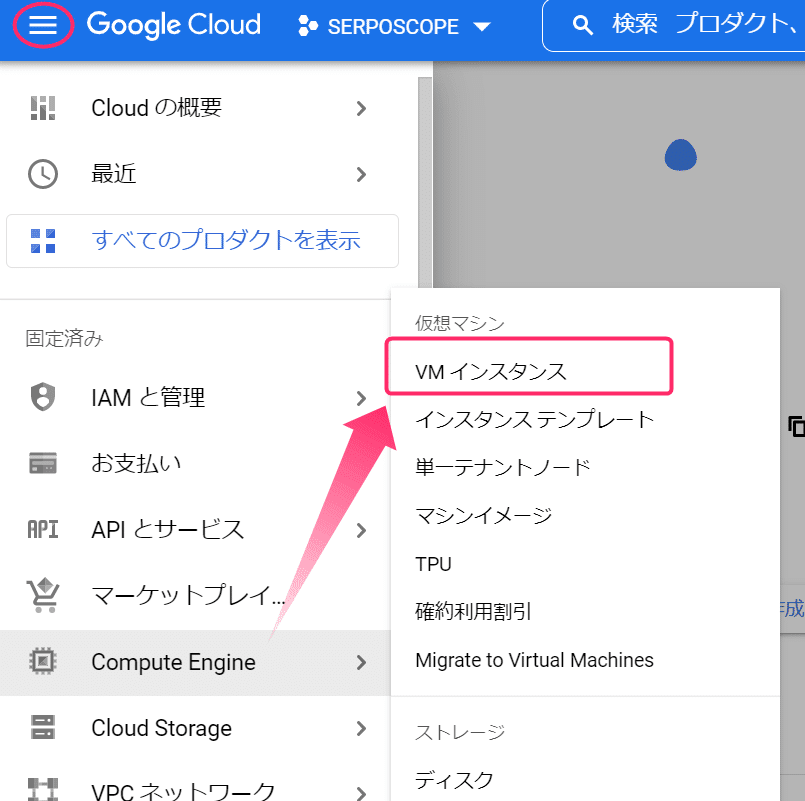Screen dimensions: 805x801
Task: Expand the Cloud Storage chevron
Action: 361,728
